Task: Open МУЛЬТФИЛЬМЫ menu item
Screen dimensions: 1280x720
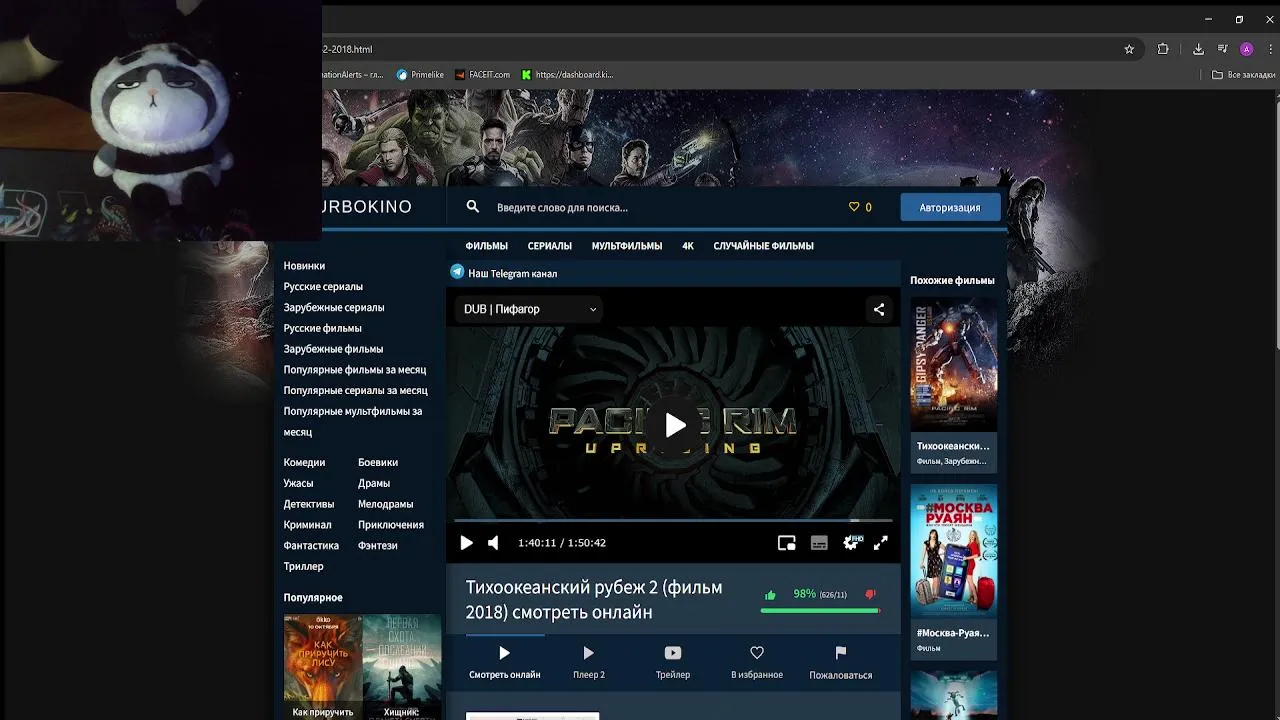Action: (627, 246)
